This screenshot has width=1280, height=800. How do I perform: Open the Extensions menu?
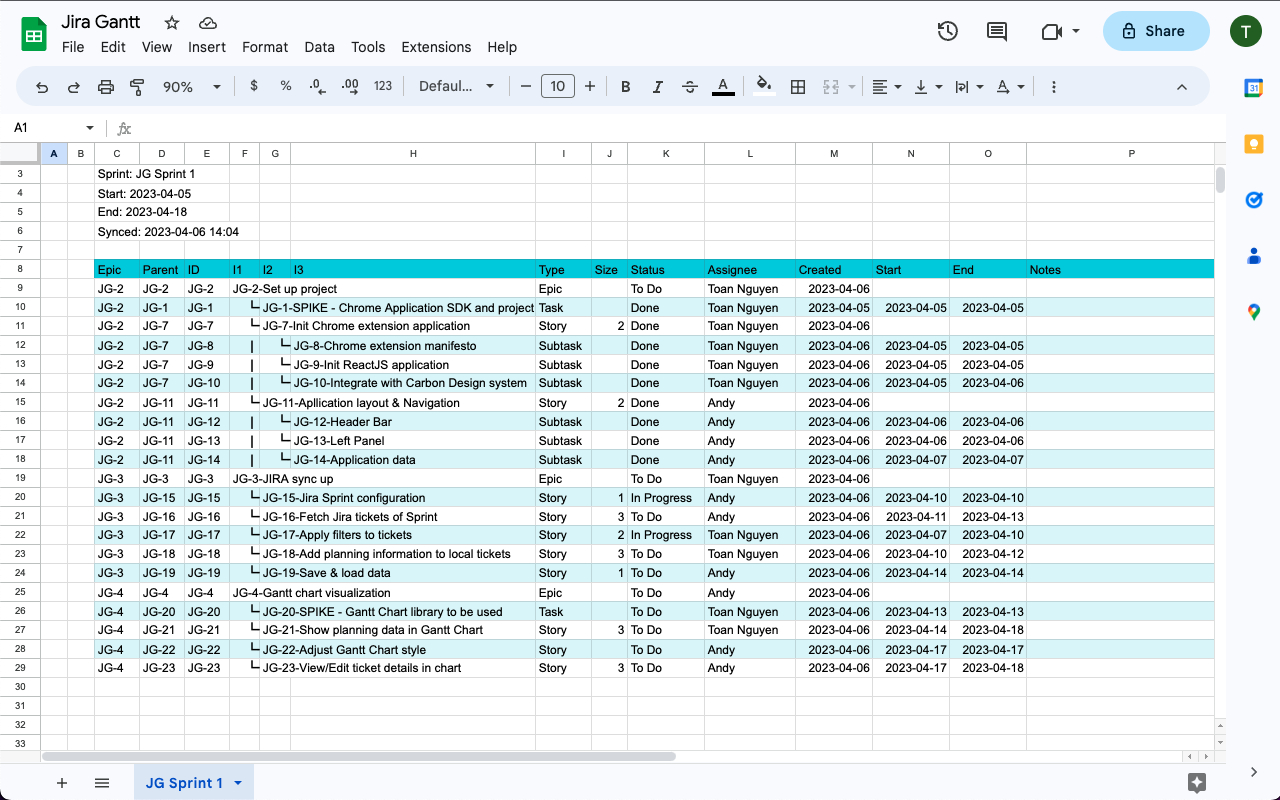(436, 47)
